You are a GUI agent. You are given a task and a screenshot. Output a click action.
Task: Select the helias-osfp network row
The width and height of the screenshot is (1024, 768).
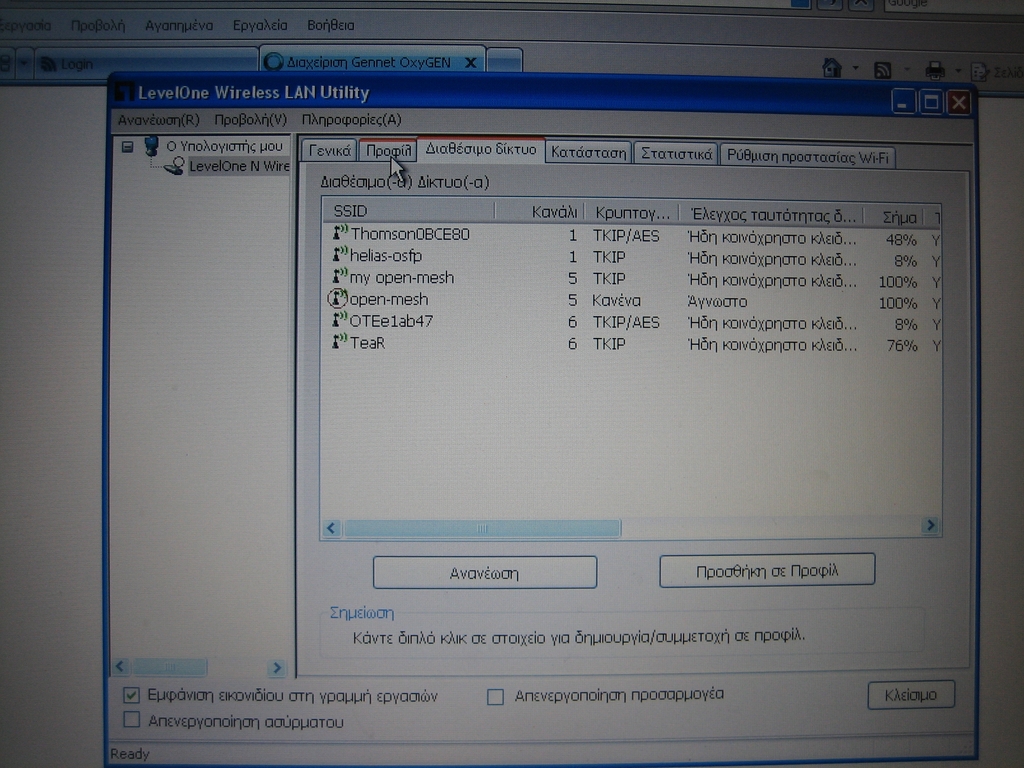632,258
